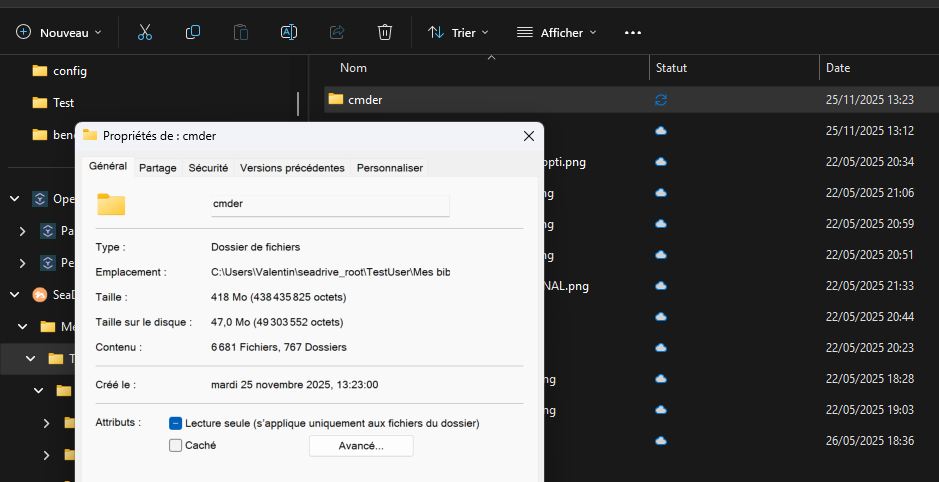Select the config folder icon in sidebar
Image resolution: width=939 pixels, height=482 pixels.
coord(40,71)
